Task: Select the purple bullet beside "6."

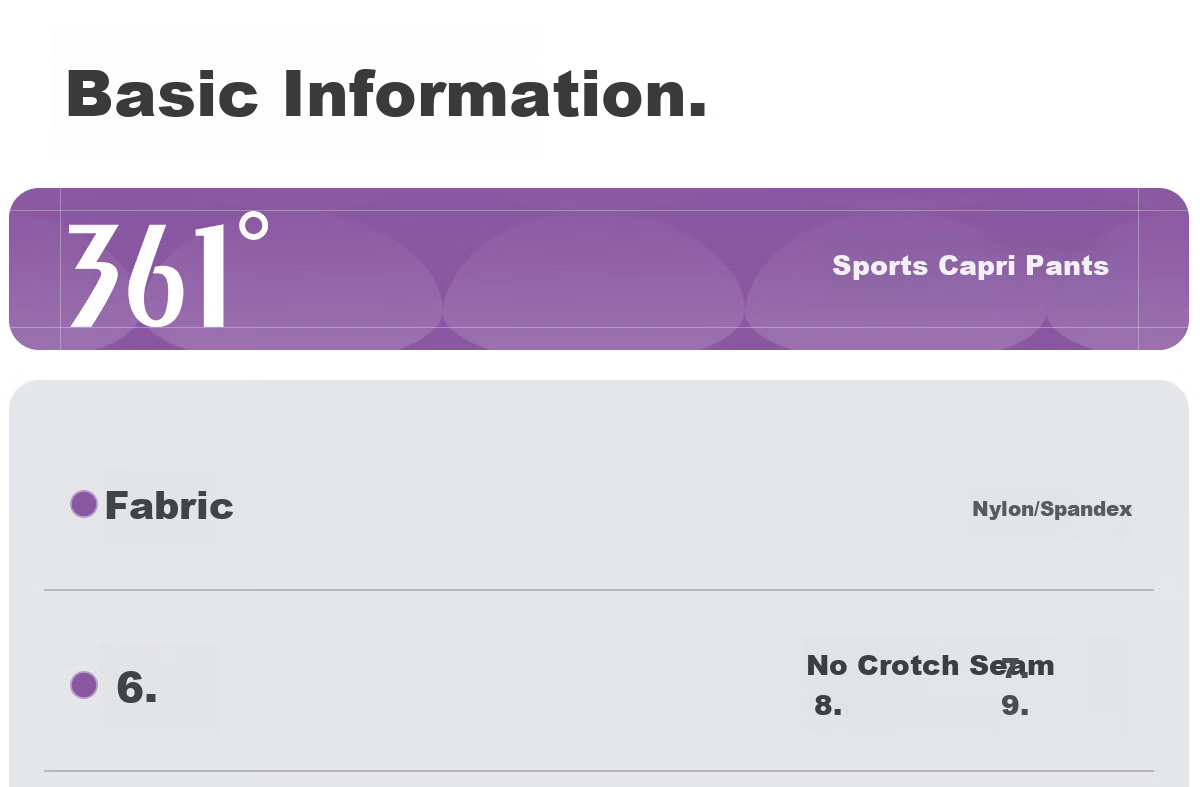Action: tap(84, 685)
